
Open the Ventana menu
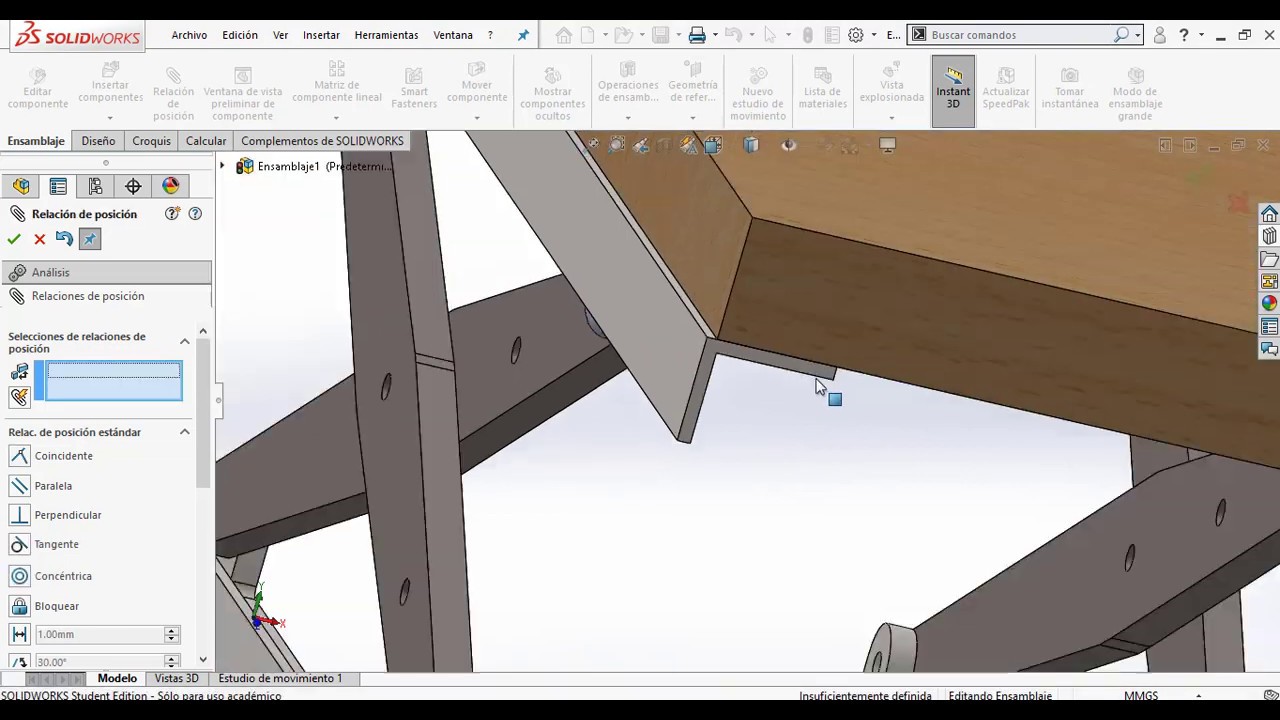point(453,35)
